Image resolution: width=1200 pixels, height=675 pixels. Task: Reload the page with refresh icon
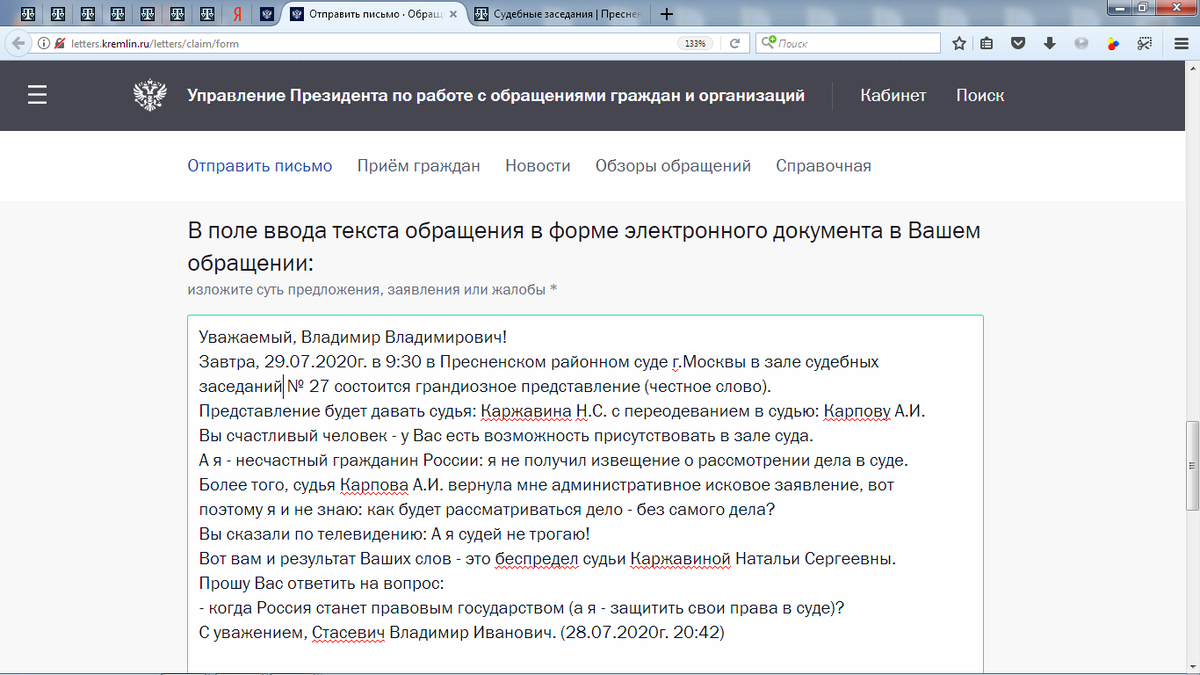[734, 43]
